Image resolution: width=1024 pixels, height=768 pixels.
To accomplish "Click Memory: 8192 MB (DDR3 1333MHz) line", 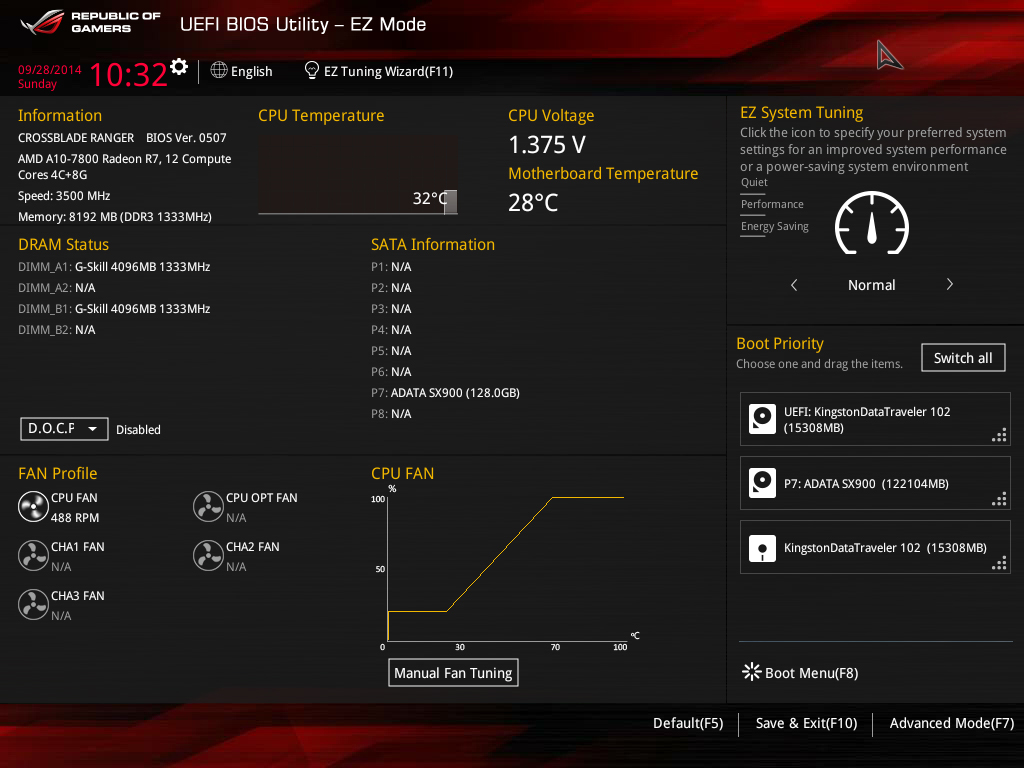I will (114, 217).
